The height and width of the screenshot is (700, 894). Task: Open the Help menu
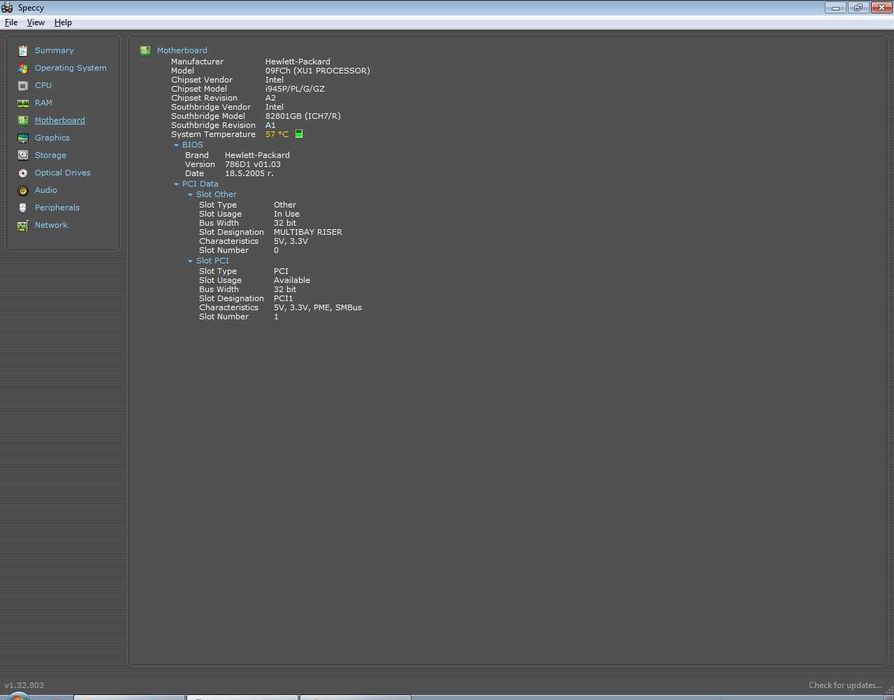[x=63, y=22]
